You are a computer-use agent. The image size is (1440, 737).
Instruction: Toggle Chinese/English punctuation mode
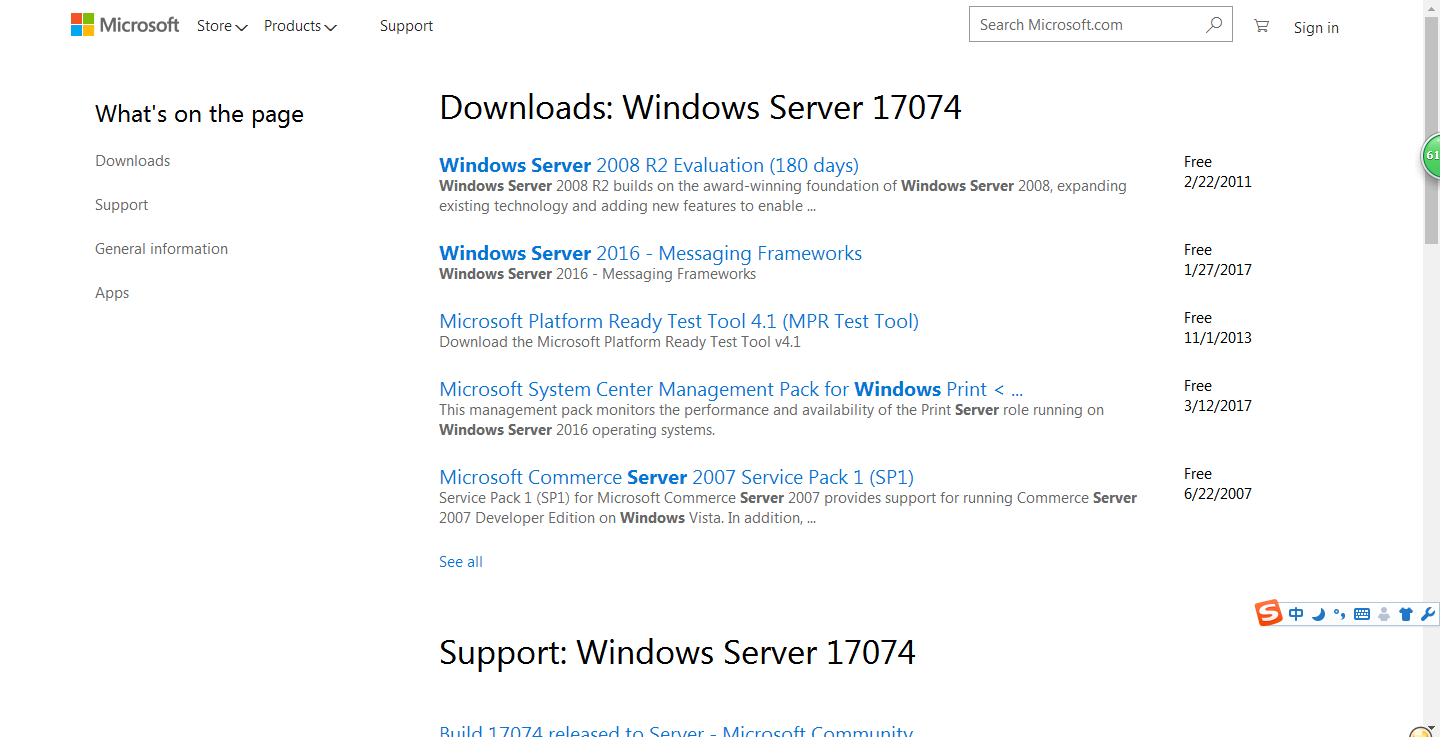click(1340, 614)
